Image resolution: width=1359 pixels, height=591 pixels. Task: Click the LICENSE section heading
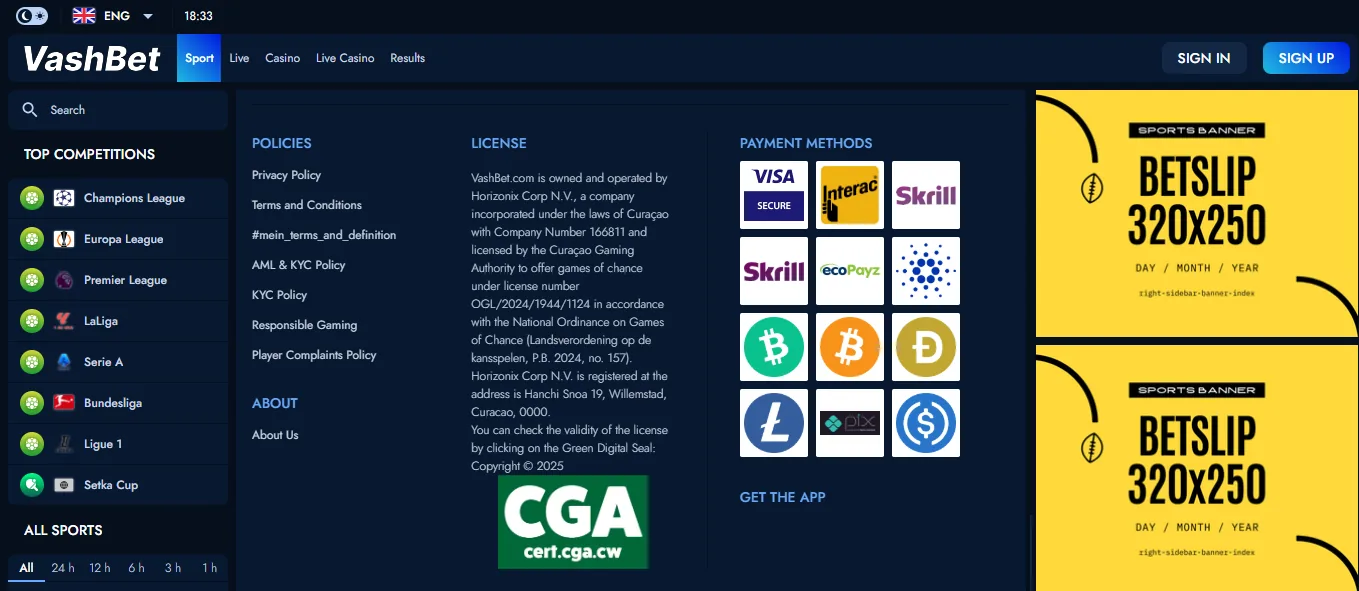coord(499,143)
